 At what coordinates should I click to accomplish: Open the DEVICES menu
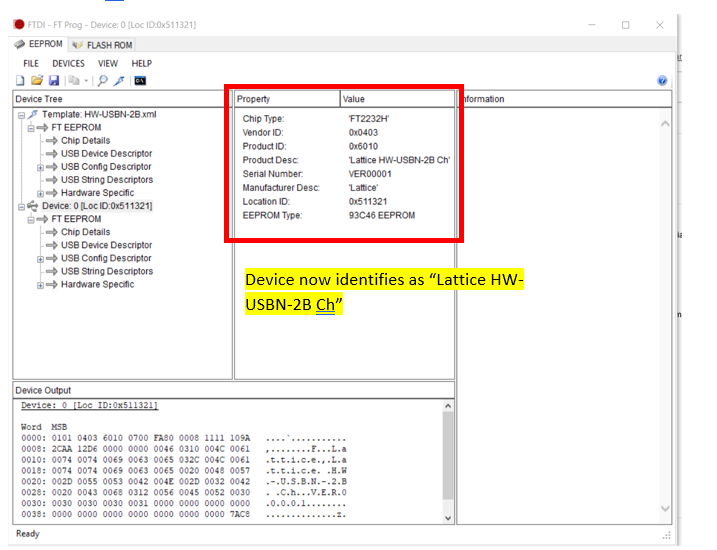[69, 64]
